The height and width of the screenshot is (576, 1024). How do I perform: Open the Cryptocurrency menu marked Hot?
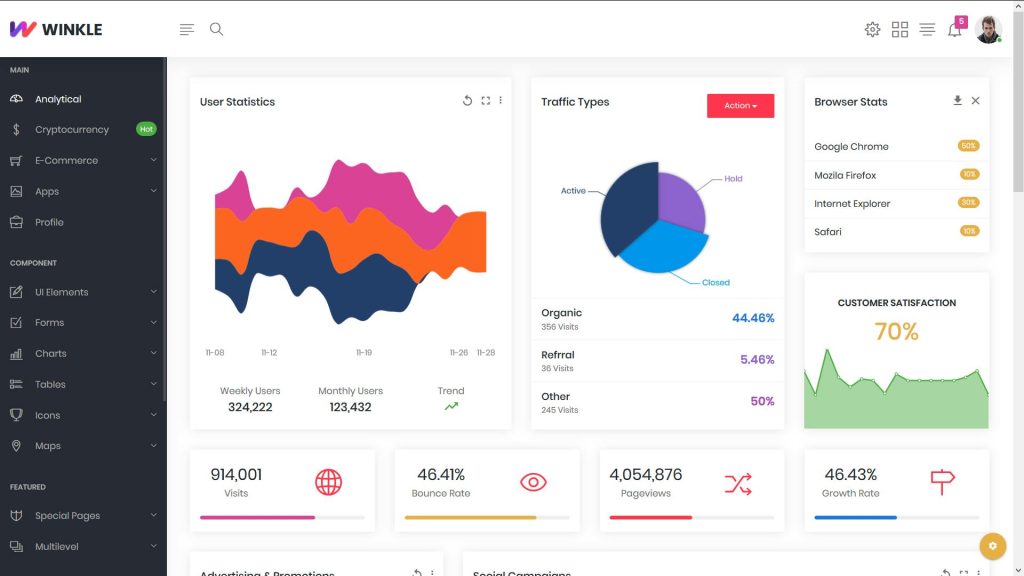(75, 129)
